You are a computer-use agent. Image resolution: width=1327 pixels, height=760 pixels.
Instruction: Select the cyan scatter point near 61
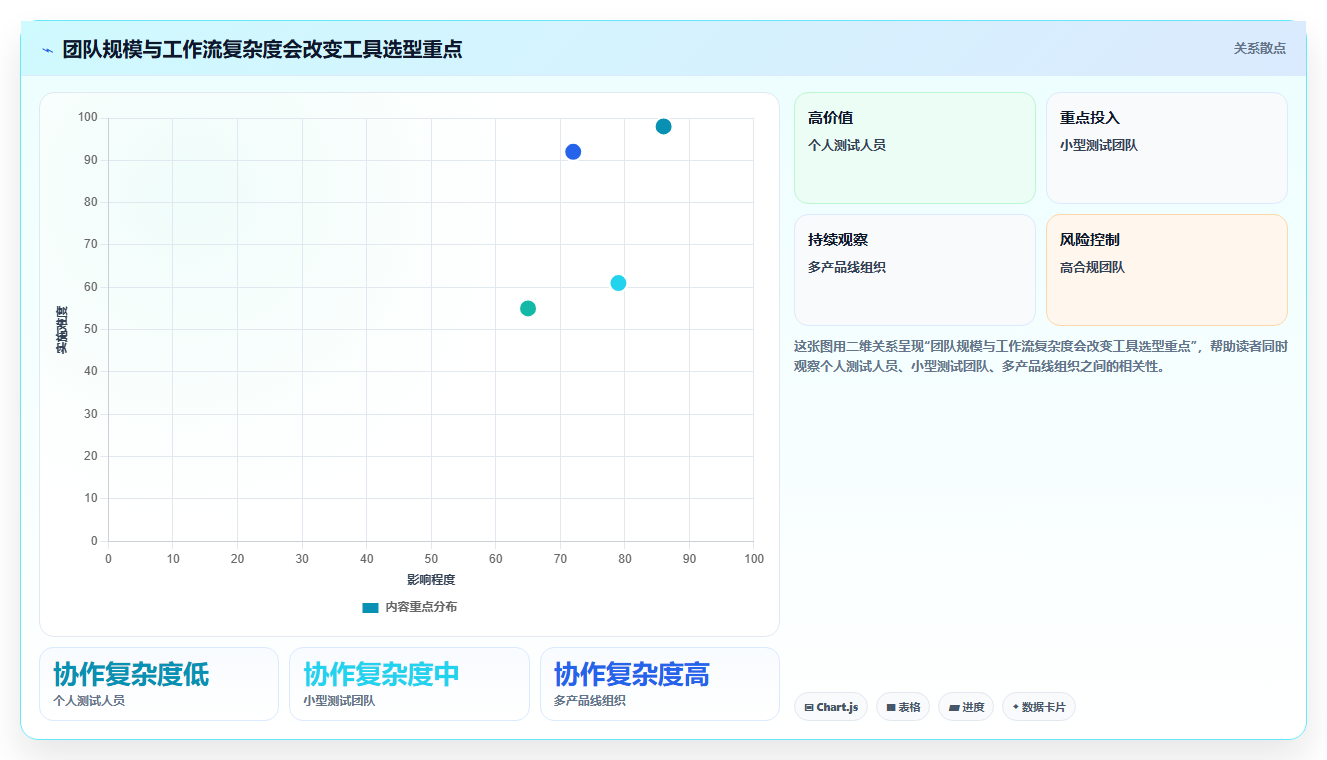coord(618,283)
